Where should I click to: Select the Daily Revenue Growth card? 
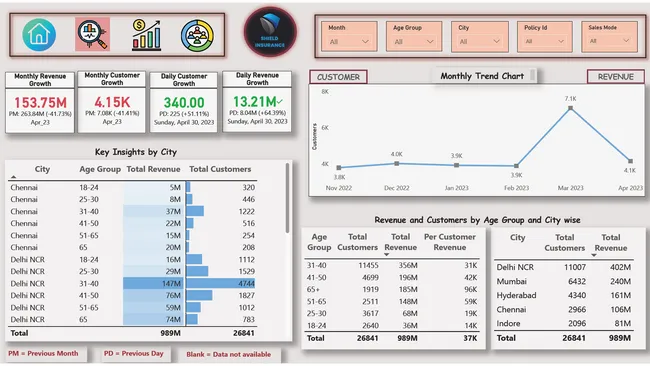(257, 102)
